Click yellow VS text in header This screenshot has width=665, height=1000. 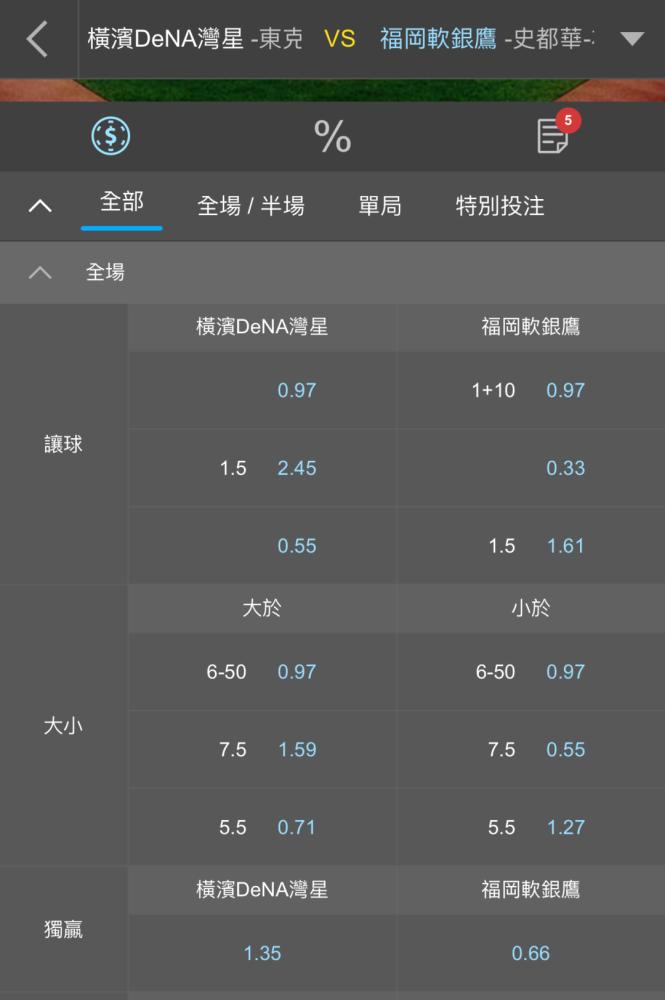click(x=339, y=39)
